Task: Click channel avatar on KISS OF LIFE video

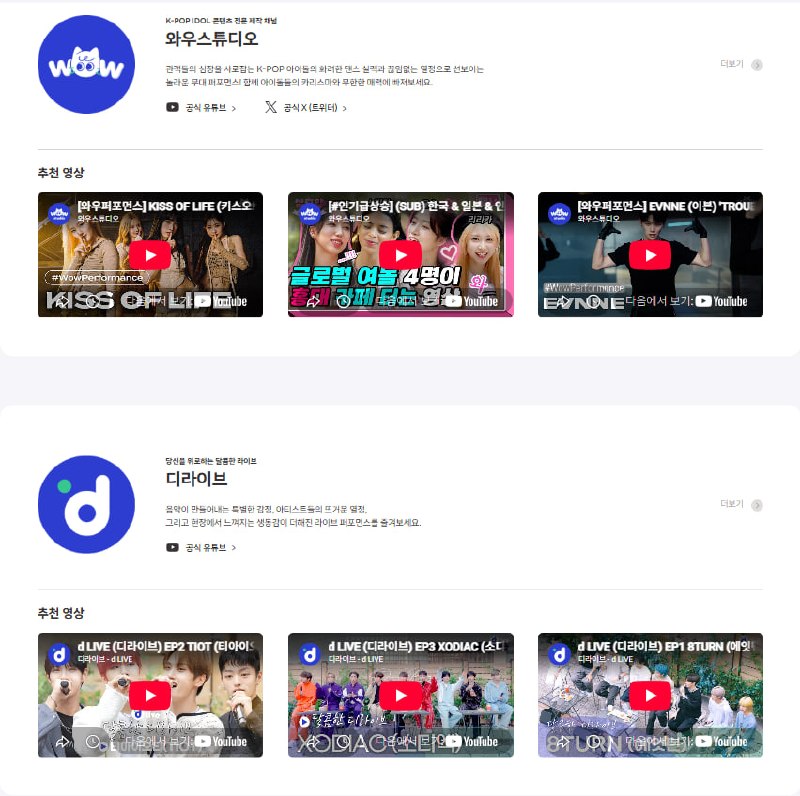Action: (x=59, y=213)
